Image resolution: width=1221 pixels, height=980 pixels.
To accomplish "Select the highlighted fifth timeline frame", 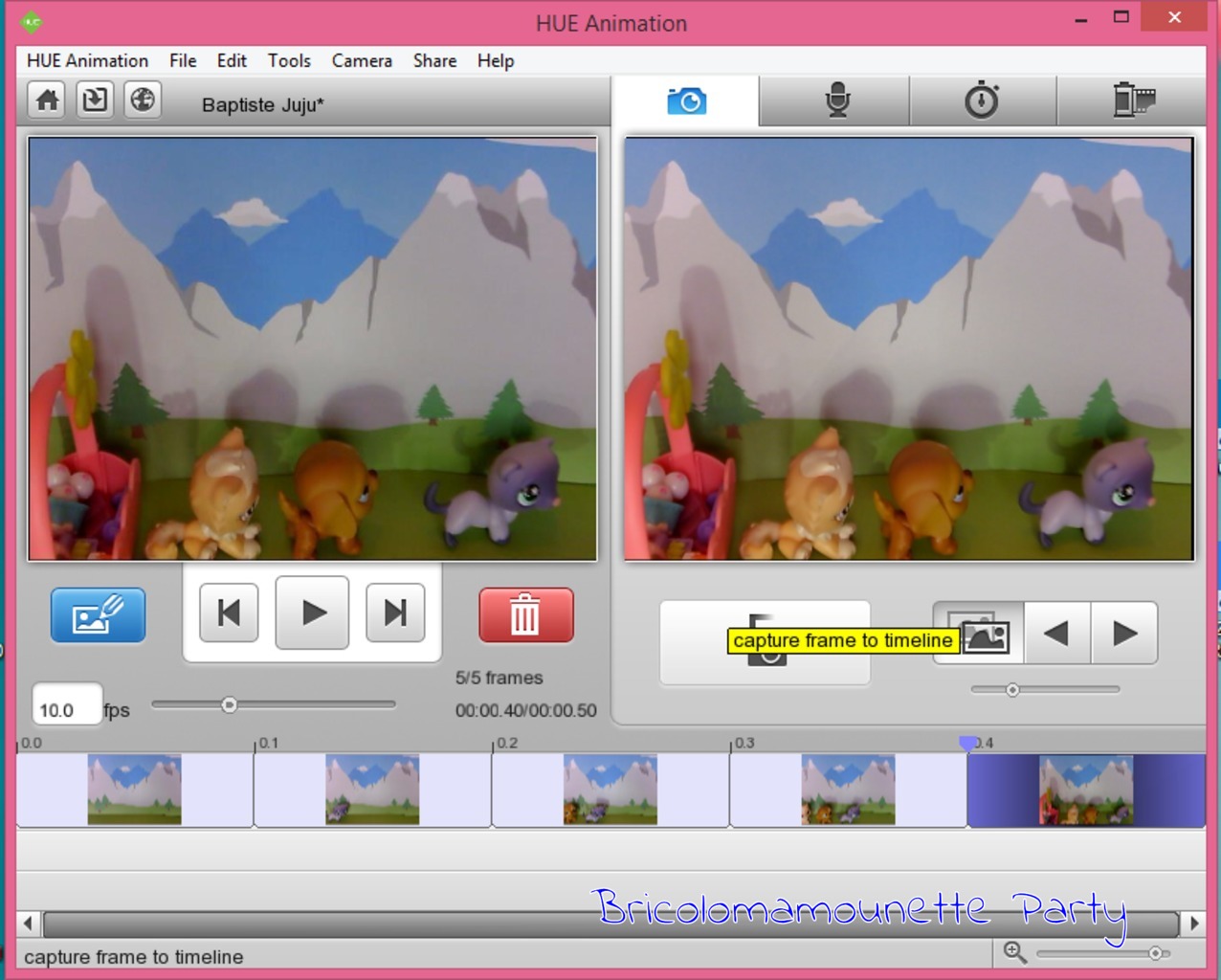I will point(1086,790).
